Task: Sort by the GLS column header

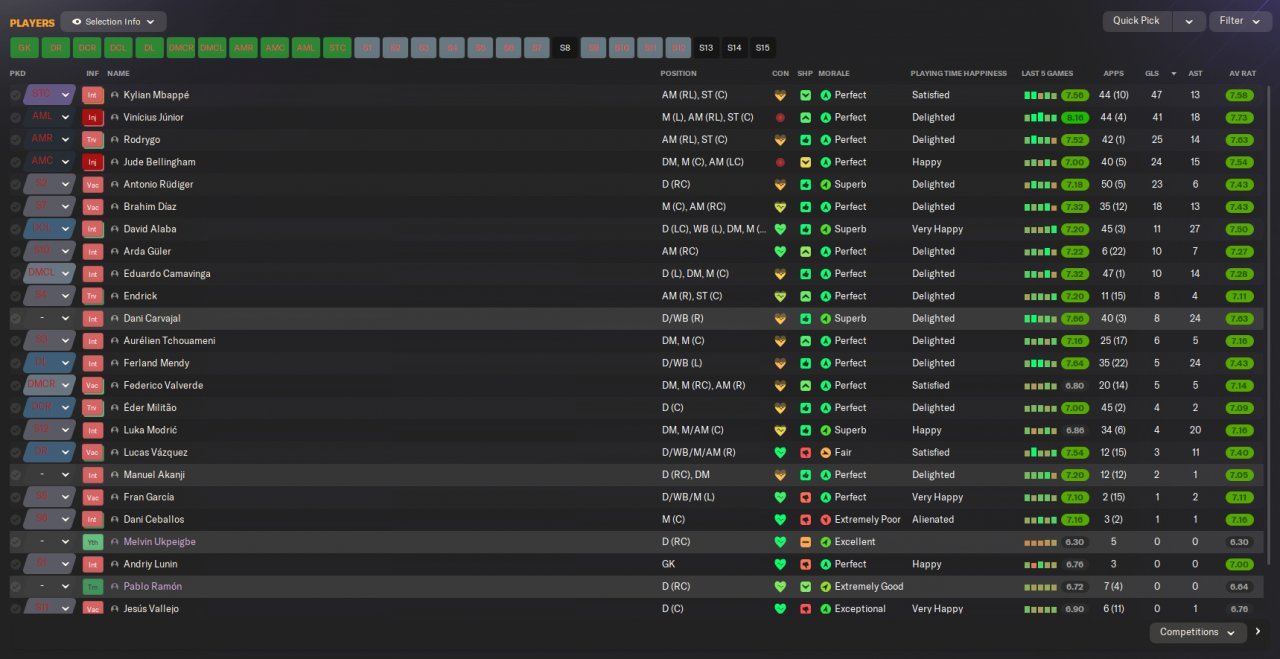Action: pos(1152,73)
